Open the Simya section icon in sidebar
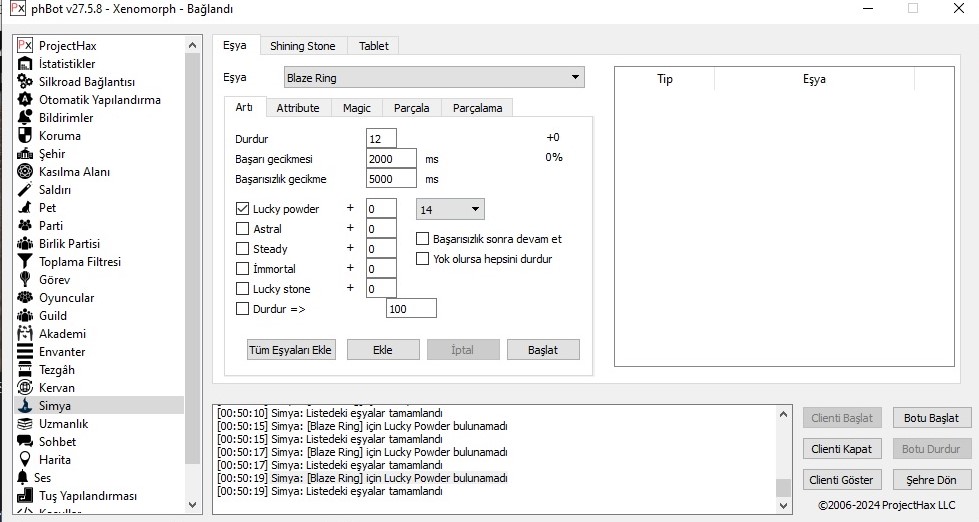The image size is (979, 522). pos(25,405)
